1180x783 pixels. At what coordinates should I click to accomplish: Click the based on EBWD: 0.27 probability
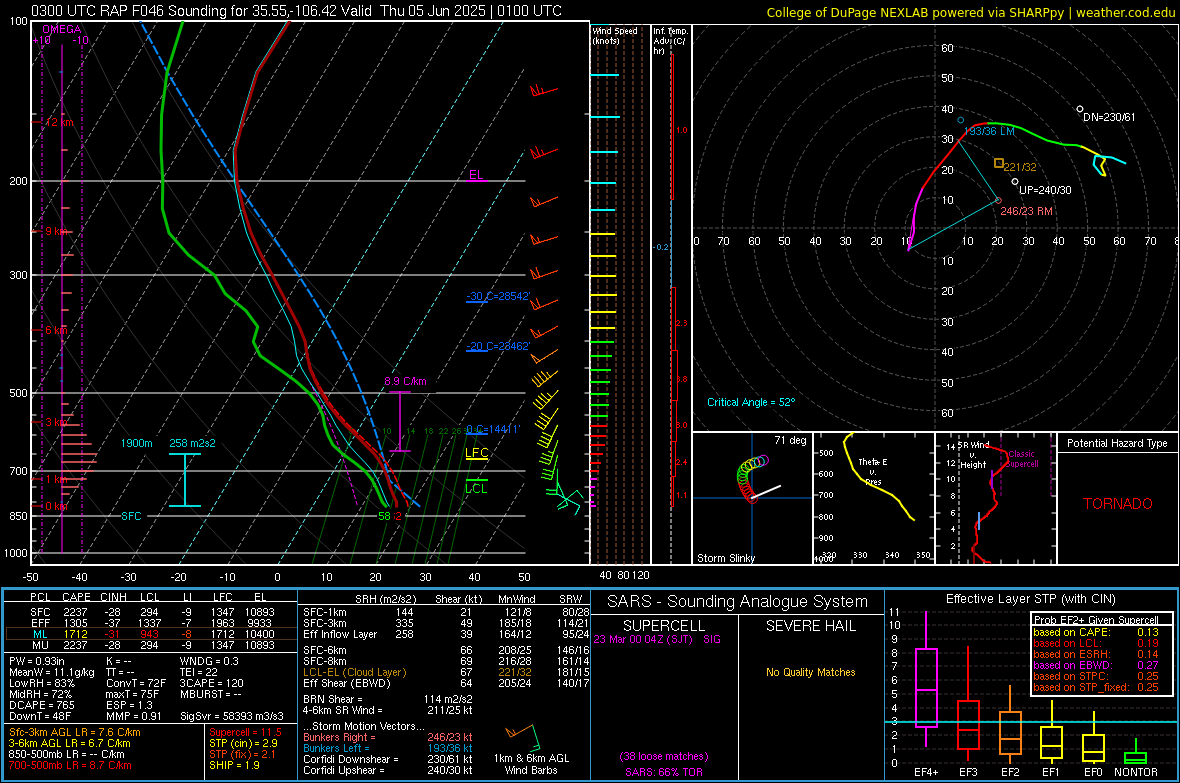click(1096, 665)
